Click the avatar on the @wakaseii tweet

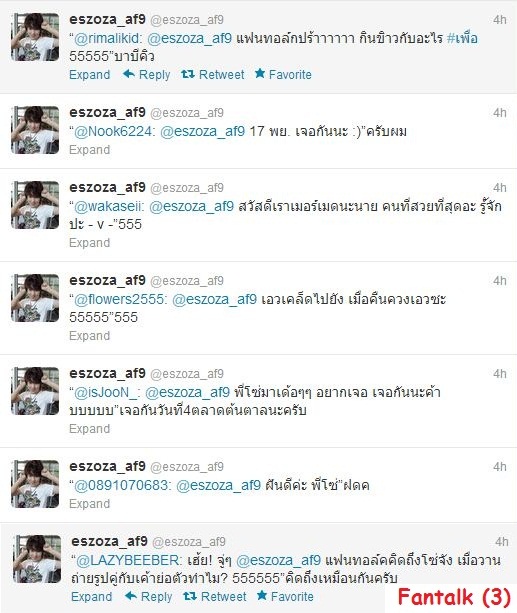click(x=35, y=205)
